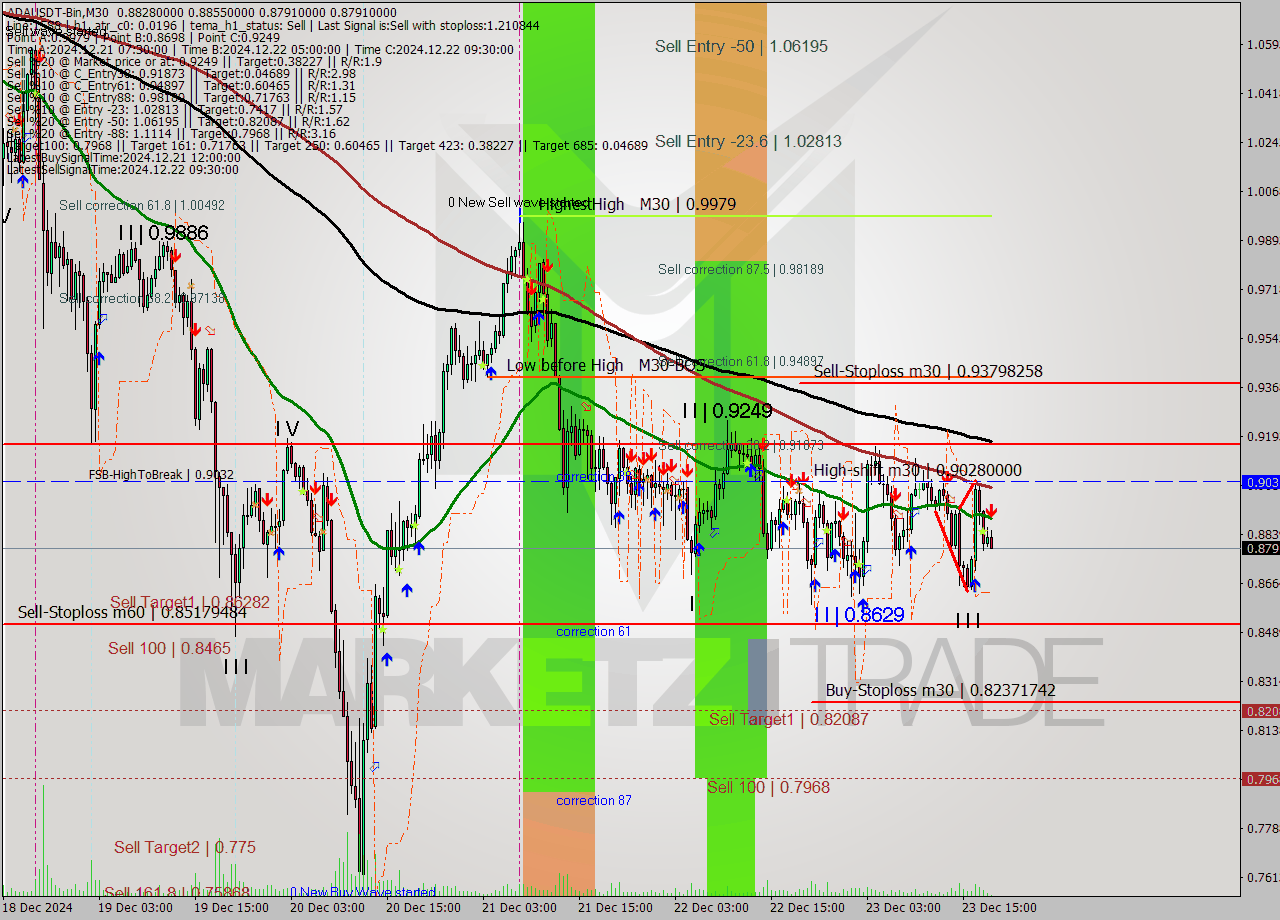The image size is (1280, 920).
Task: Click the 'I I | 0.9886' wave label
Action: click(163, 233)
